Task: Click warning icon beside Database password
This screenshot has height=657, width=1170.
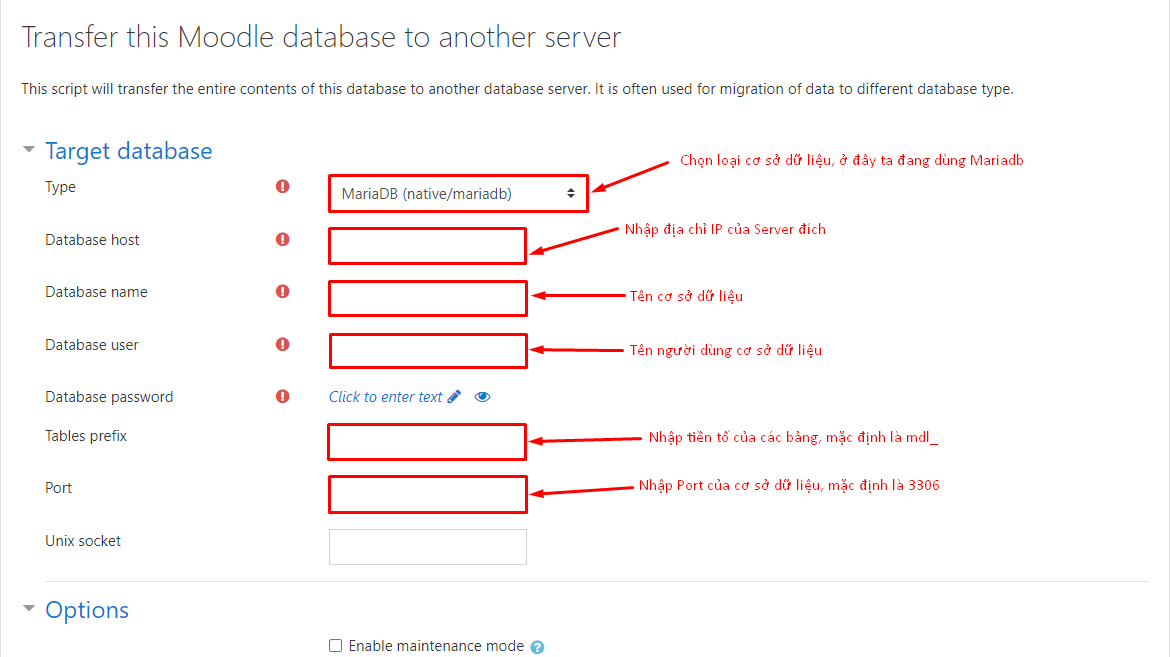Action: pos(283,396)
